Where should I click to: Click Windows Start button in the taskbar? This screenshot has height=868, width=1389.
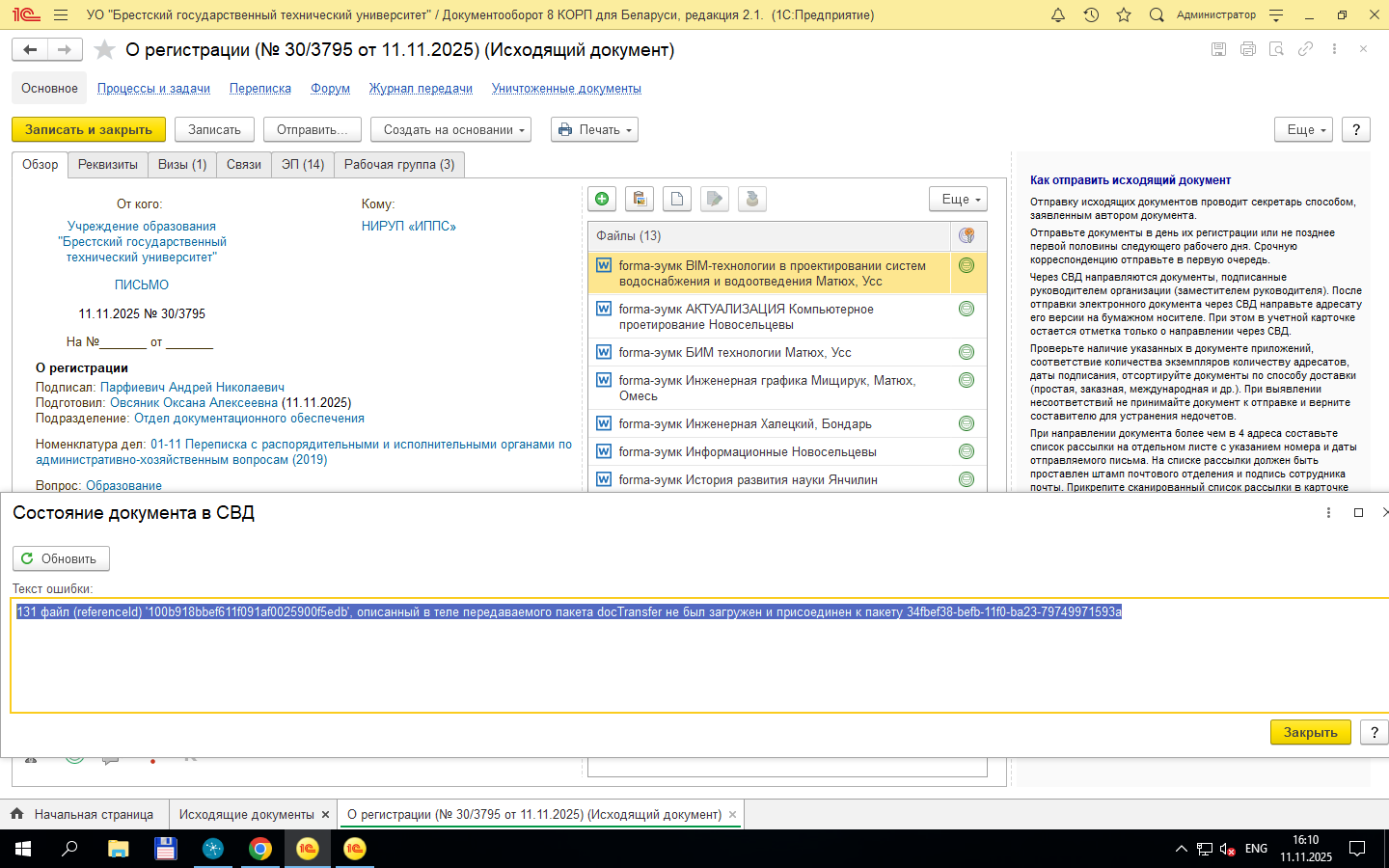(23, 849)
